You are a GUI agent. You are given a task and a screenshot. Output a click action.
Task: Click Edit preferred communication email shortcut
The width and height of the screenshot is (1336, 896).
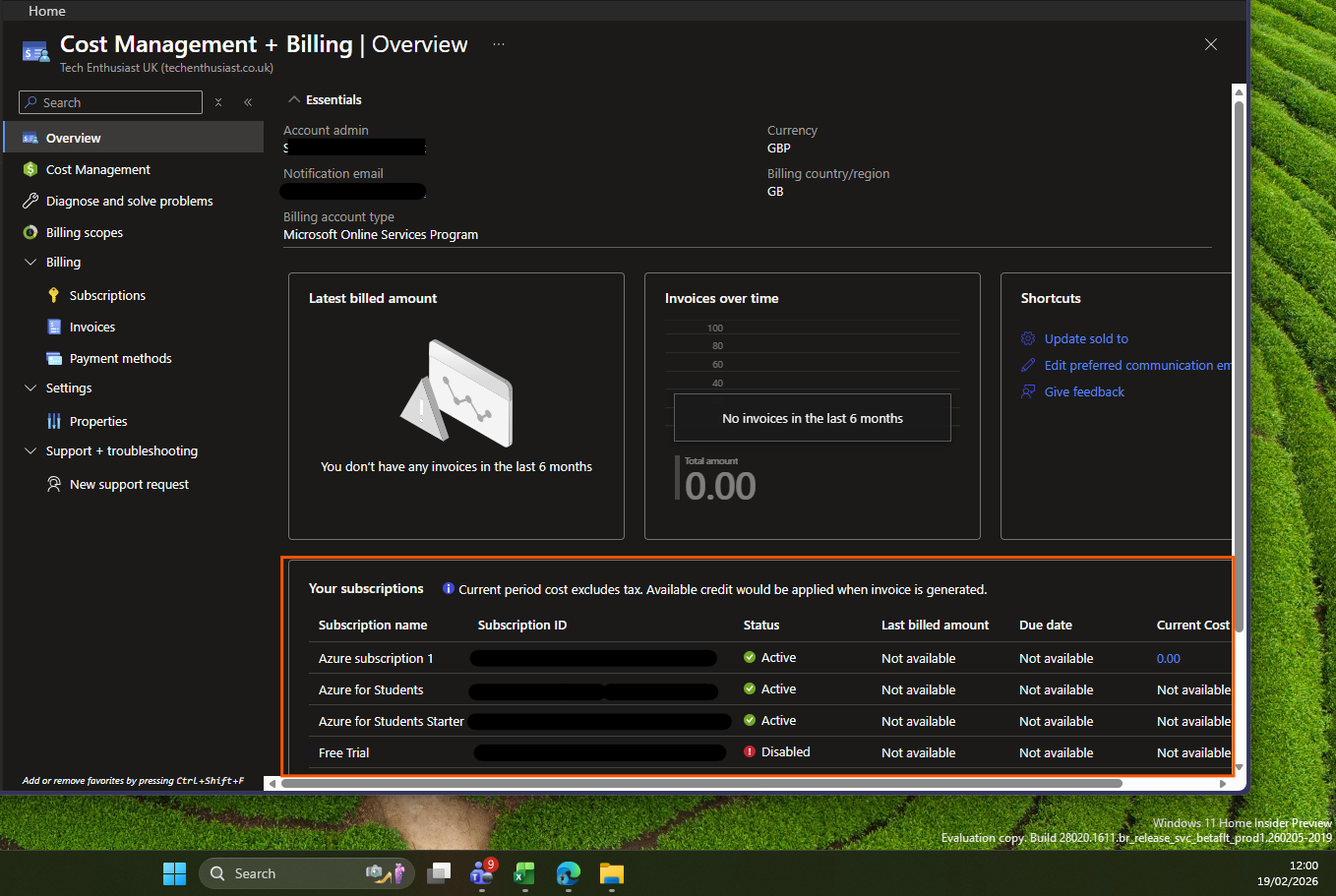click(x=1137, y=365)
